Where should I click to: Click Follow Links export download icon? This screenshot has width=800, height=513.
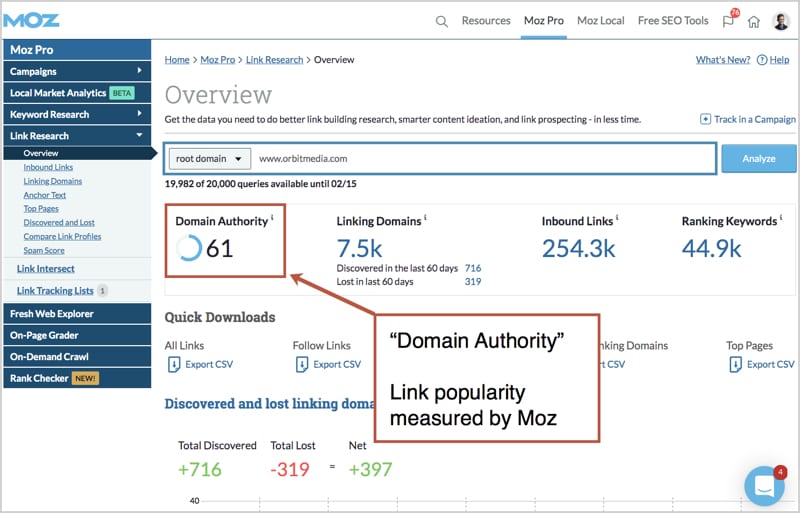click(x=302, y=364)
